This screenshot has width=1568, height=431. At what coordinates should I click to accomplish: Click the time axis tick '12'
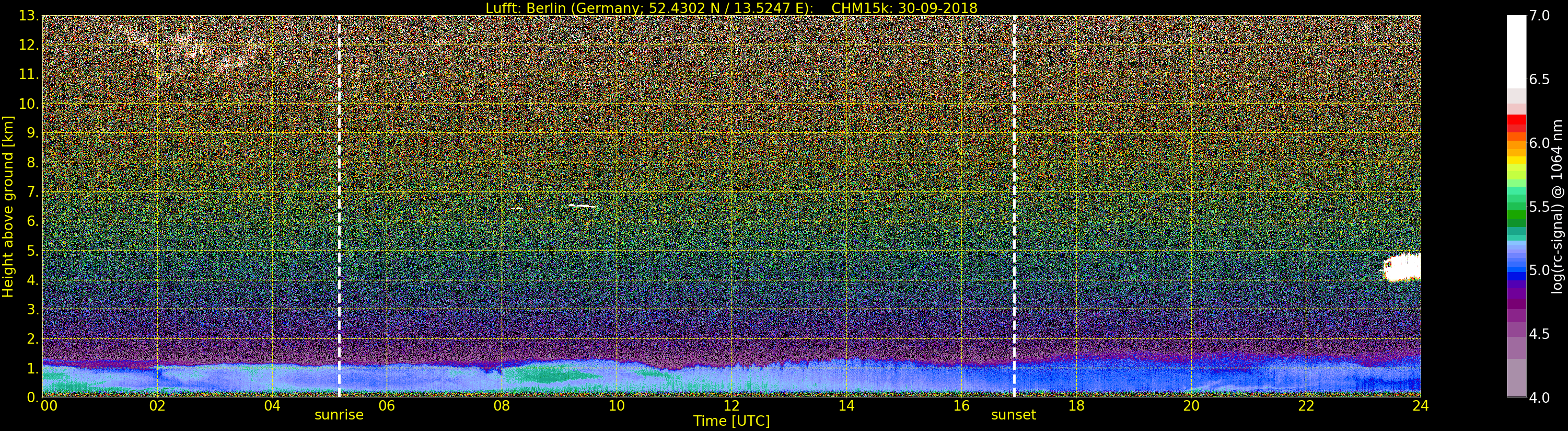point(731,405)
